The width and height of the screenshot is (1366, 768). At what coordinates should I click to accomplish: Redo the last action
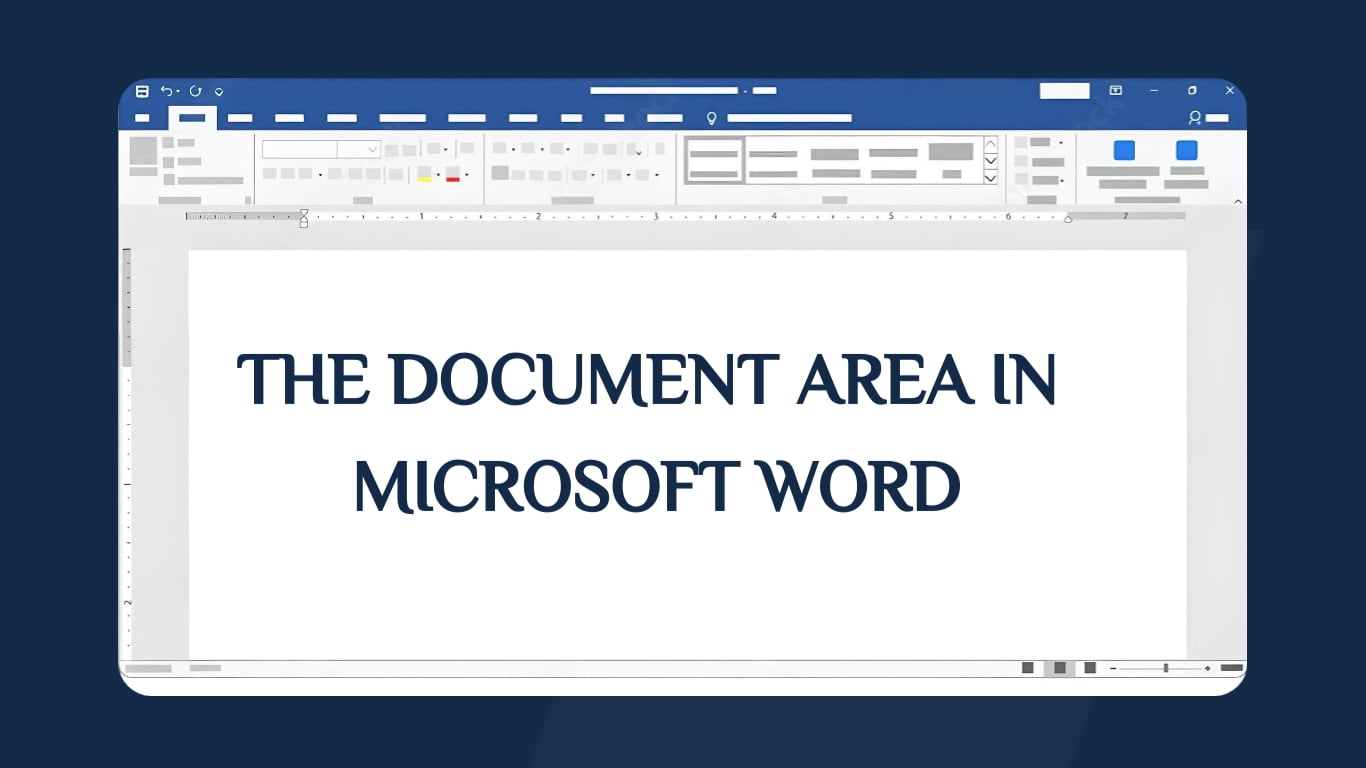(195, 91)
